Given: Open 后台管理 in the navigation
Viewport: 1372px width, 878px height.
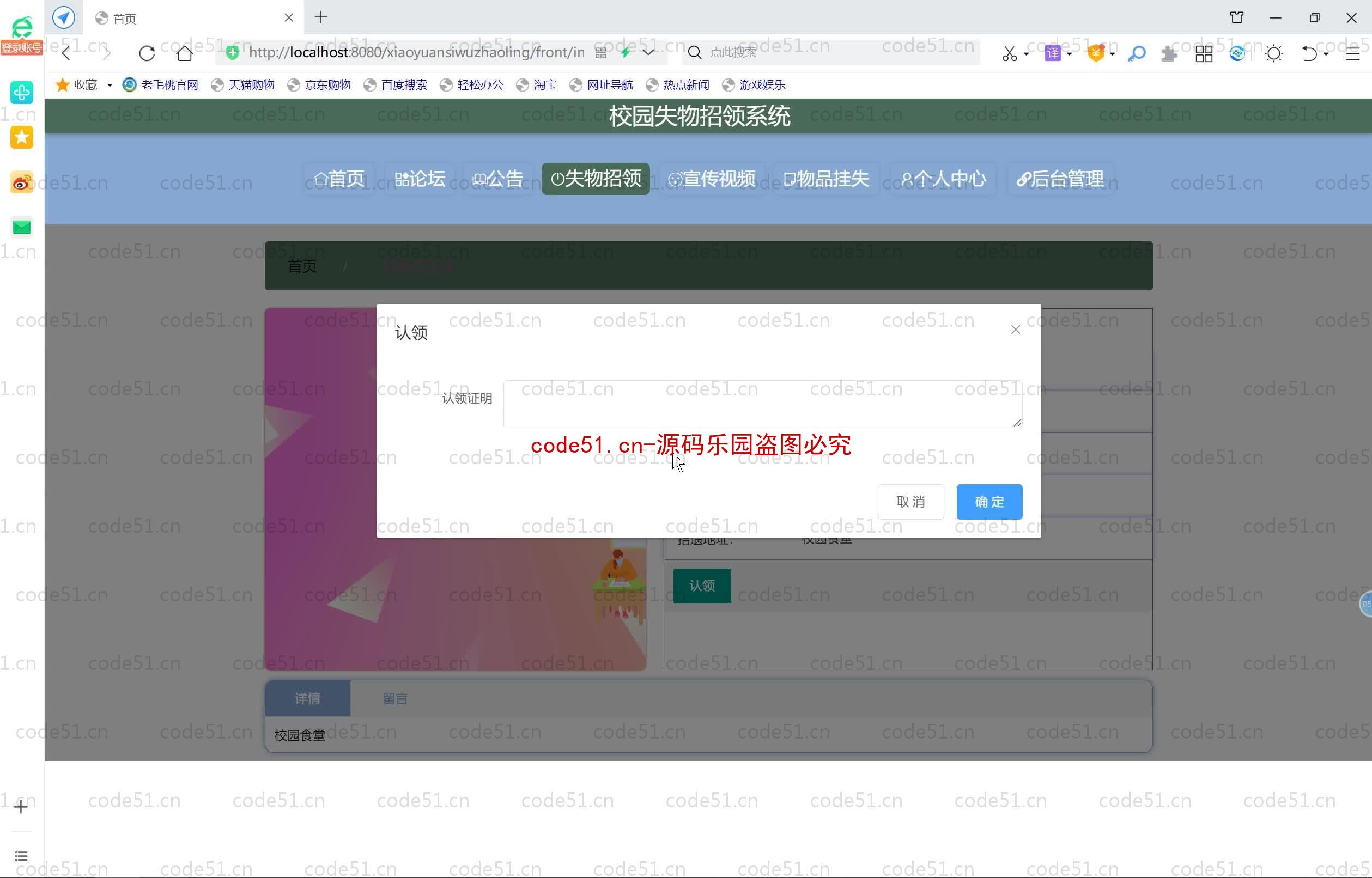Looking at the screenshot, I should tap(1061, 179).
